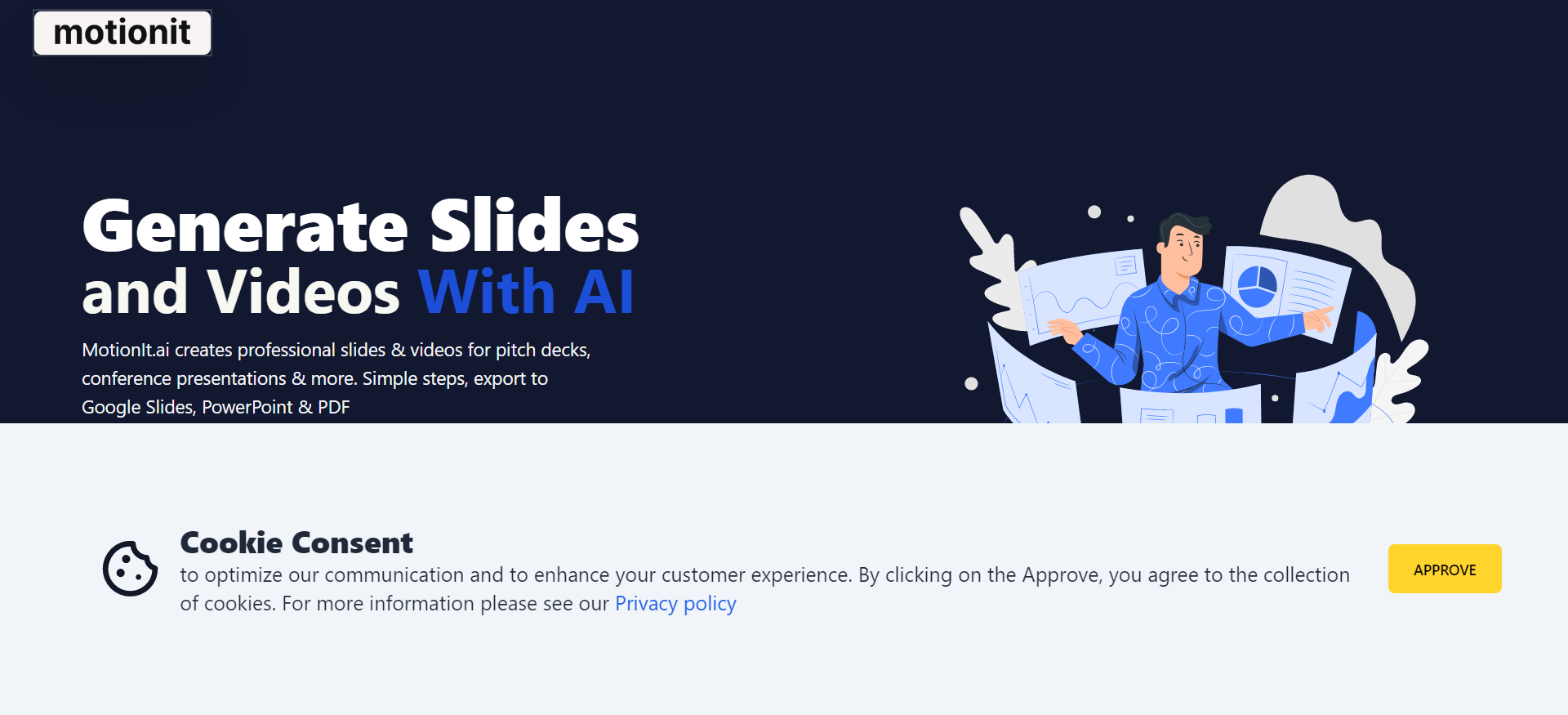Click the blue 'With AI' text
The height and width of the screenshot is (715, 1568).
526,292
